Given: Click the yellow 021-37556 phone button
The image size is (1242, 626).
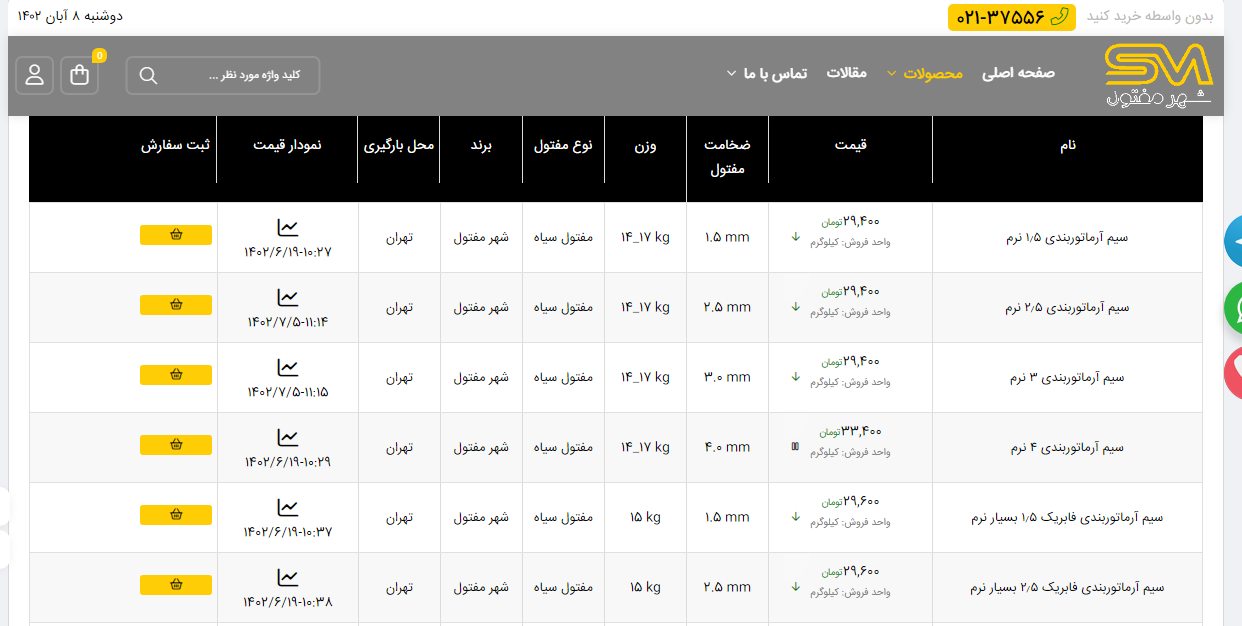Looking at the screenshot, I should click(x=1011, y=17).
